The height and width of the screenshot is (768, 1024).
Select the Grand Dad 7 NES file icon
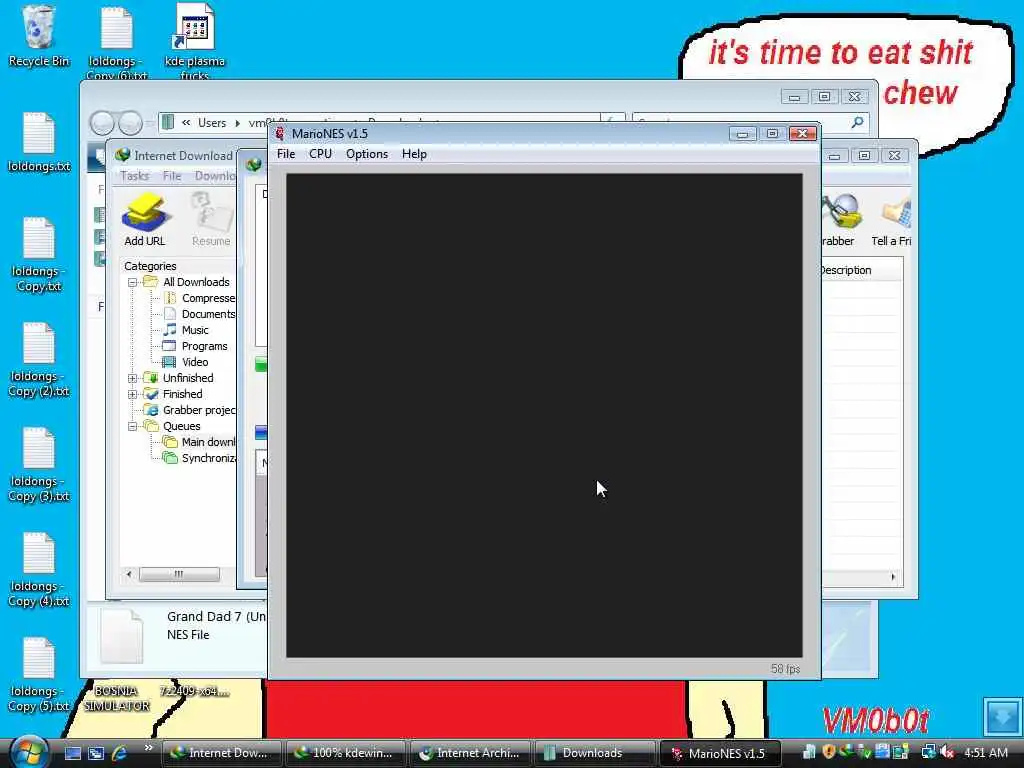pos(121,637)
